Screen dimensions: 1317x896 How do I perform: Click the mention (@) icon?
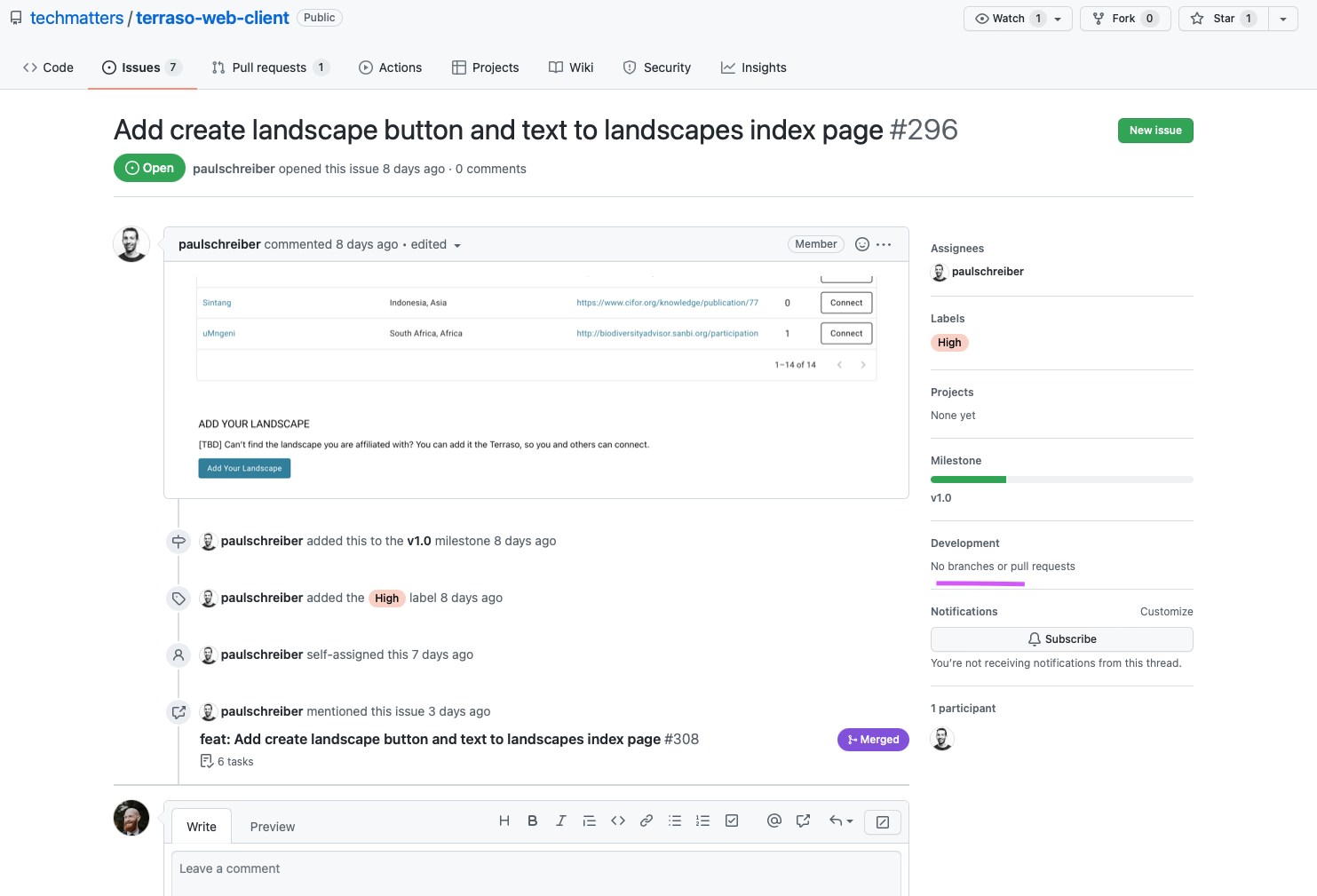pyautogui.click(x=774, y=821)
